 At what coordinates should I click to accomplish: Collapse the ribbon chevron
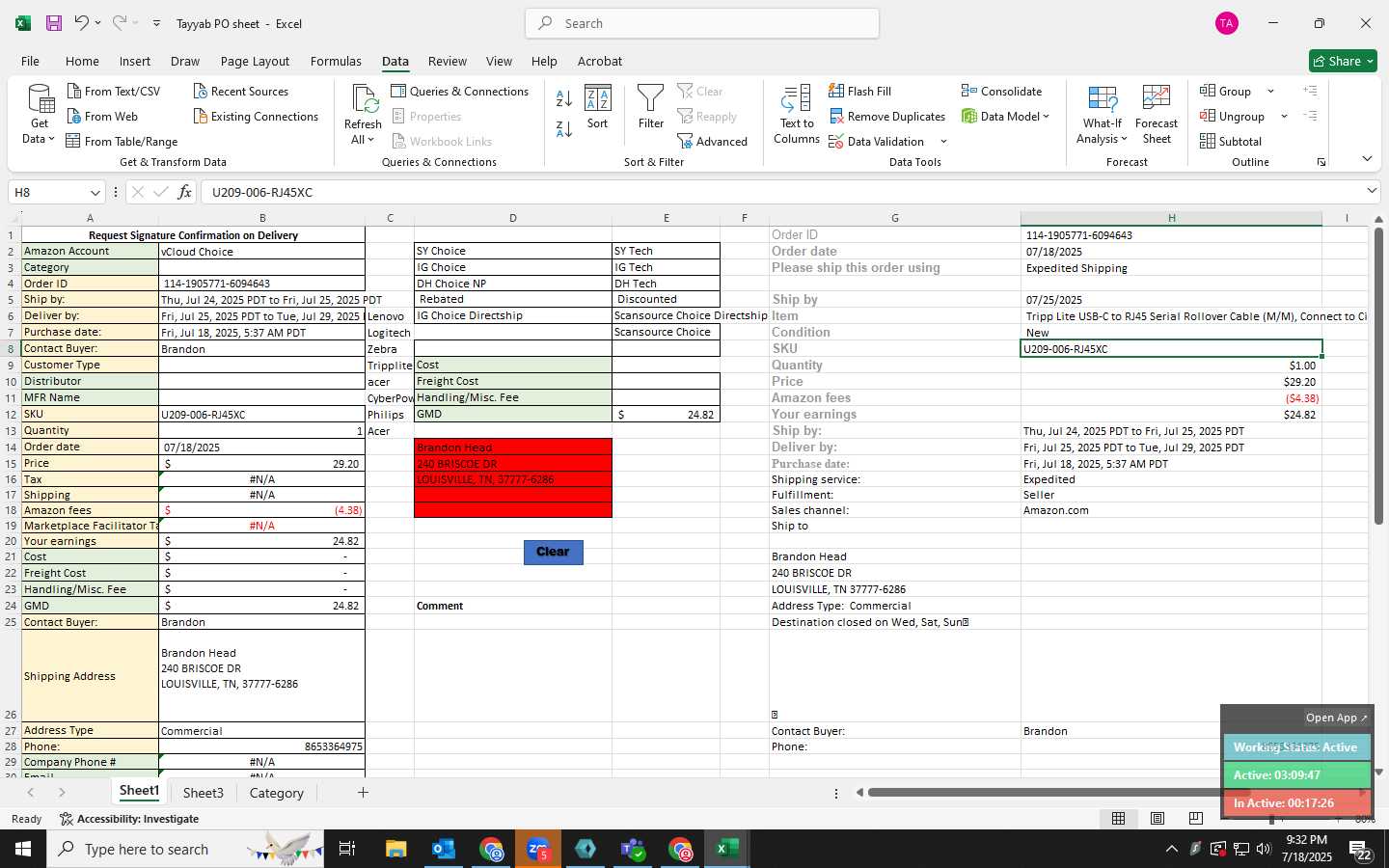1367,159
